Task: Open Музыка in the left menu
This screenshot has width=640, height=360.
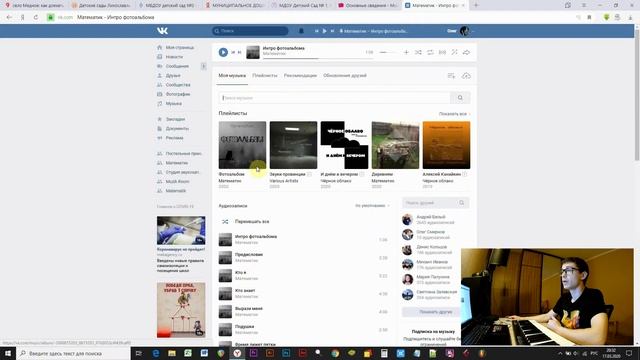Action: (174, 104)
